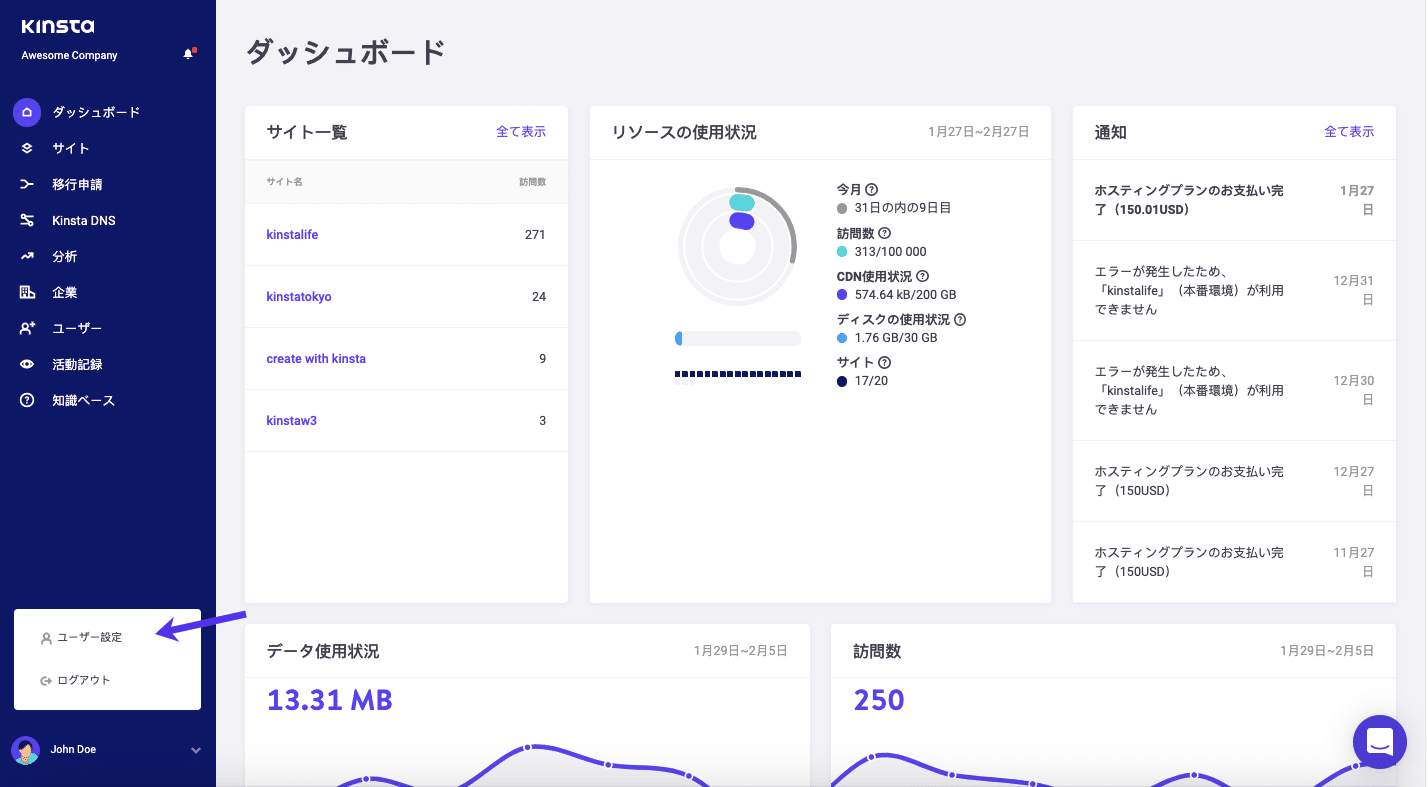
Task: Click the 1.76 GB/30 GB disk value
Action: (x=896, y=338)
